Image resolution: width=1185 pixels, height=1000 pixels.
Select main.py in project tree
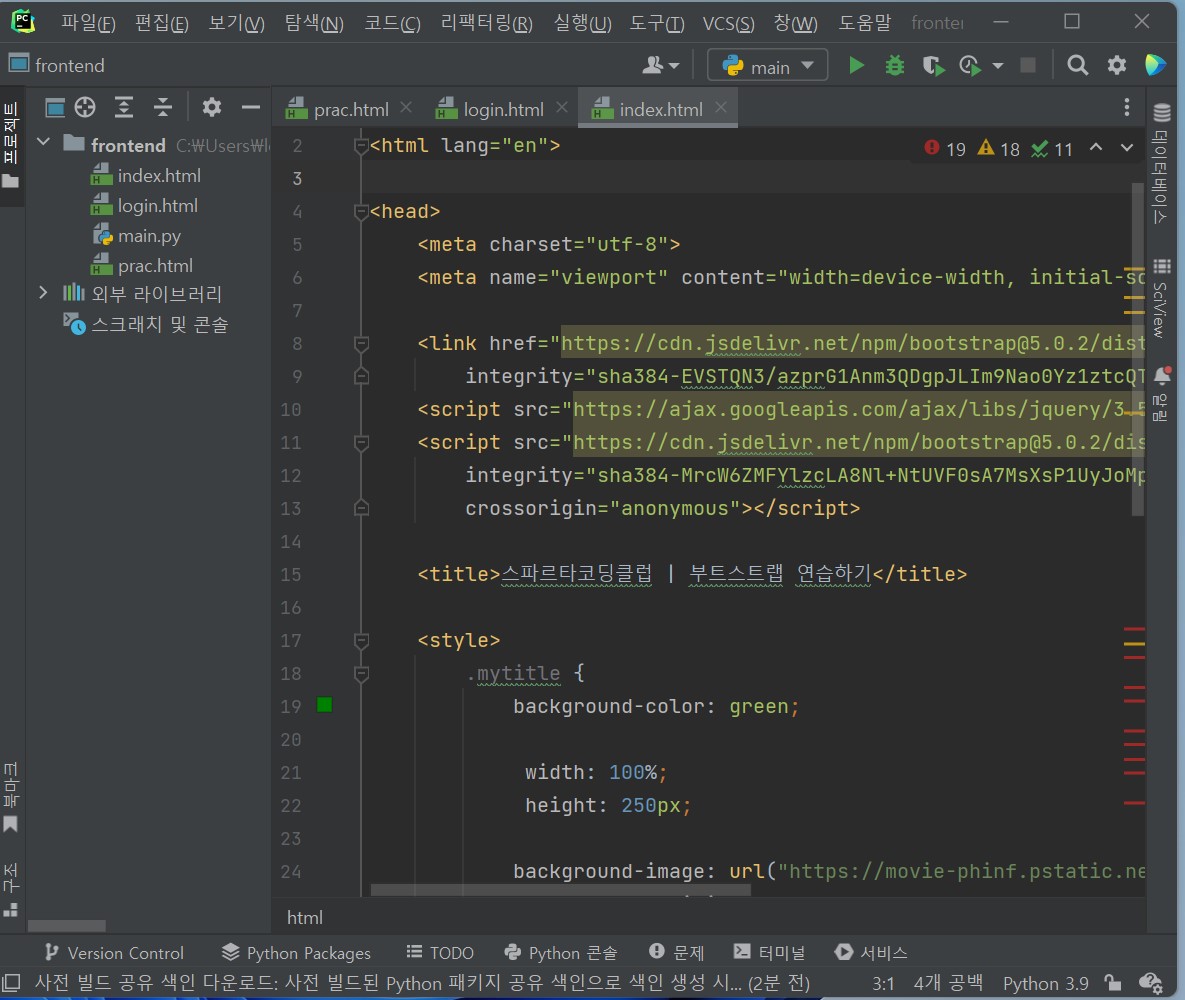tap(137, 237)
